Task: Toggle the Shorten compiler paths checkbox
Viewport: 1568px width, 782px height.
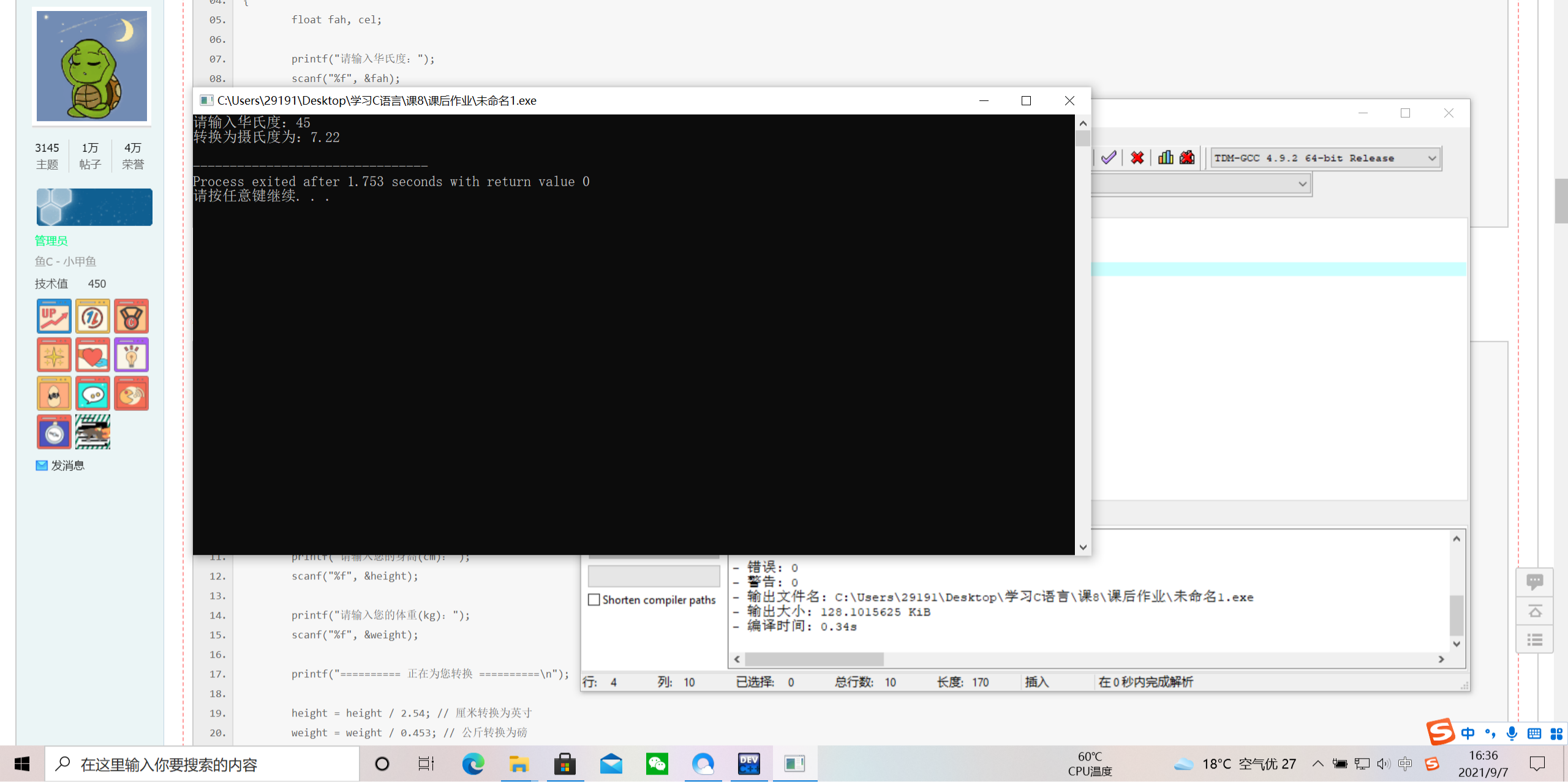Action: pos(594,600)
